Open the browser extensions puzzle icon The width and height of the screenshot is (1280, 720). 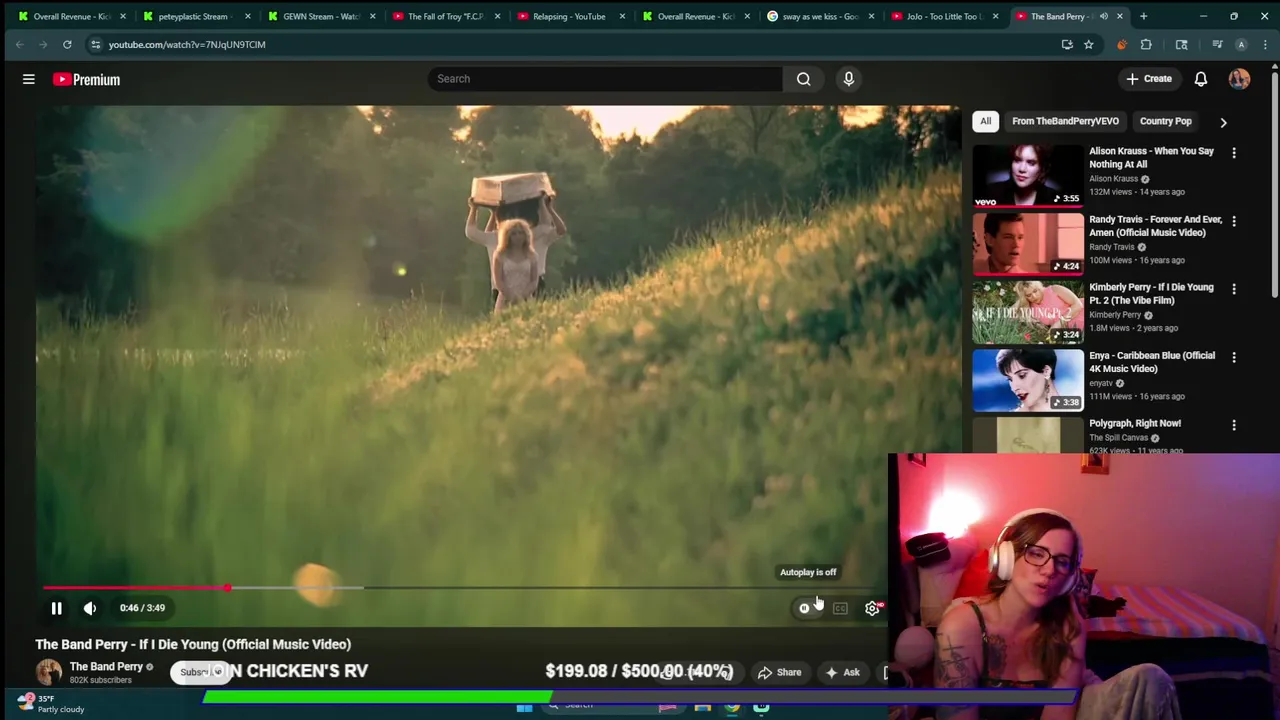[x=1146, y=44]
